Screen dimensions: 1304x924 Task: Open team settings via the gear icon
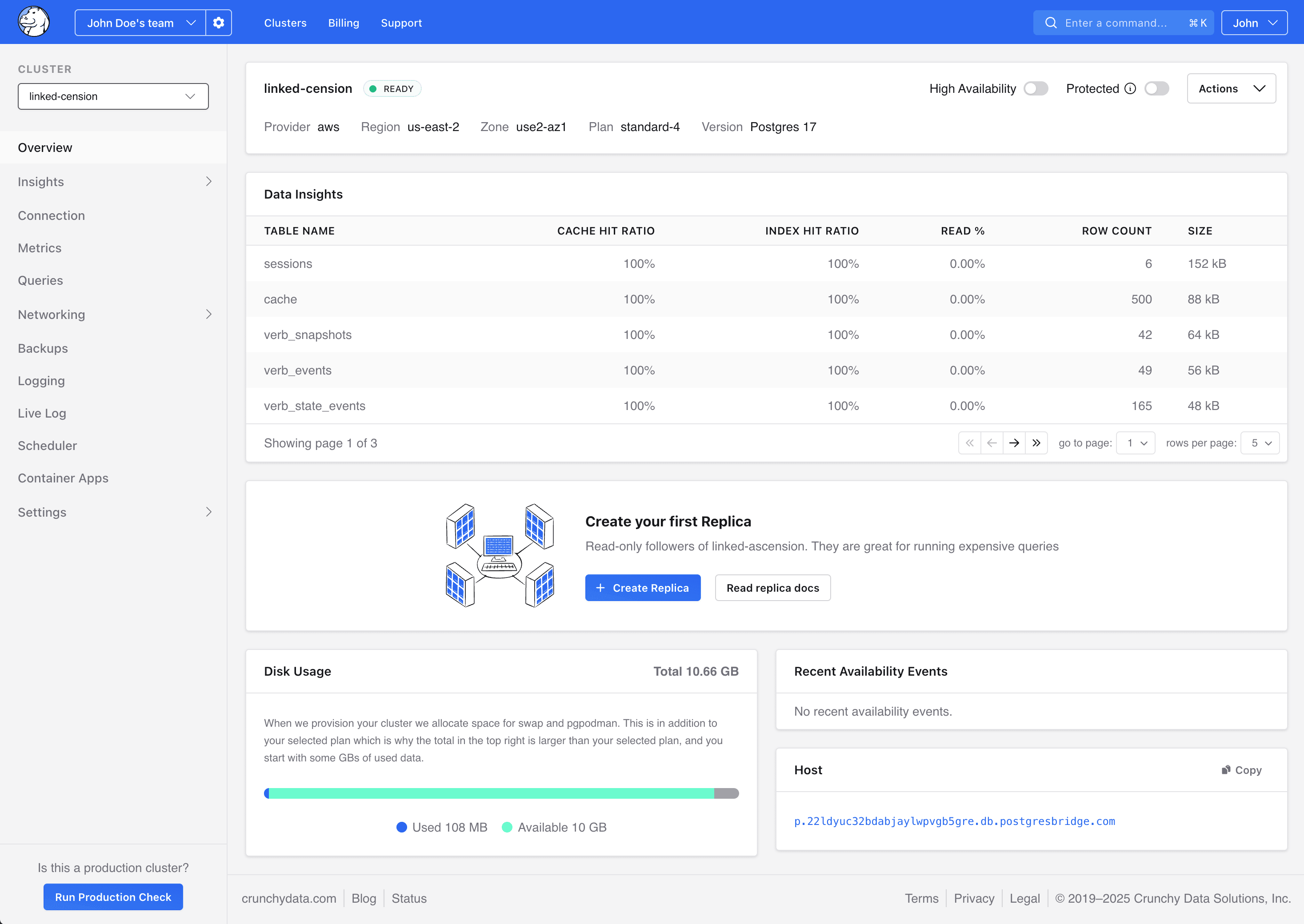point(219,22)
